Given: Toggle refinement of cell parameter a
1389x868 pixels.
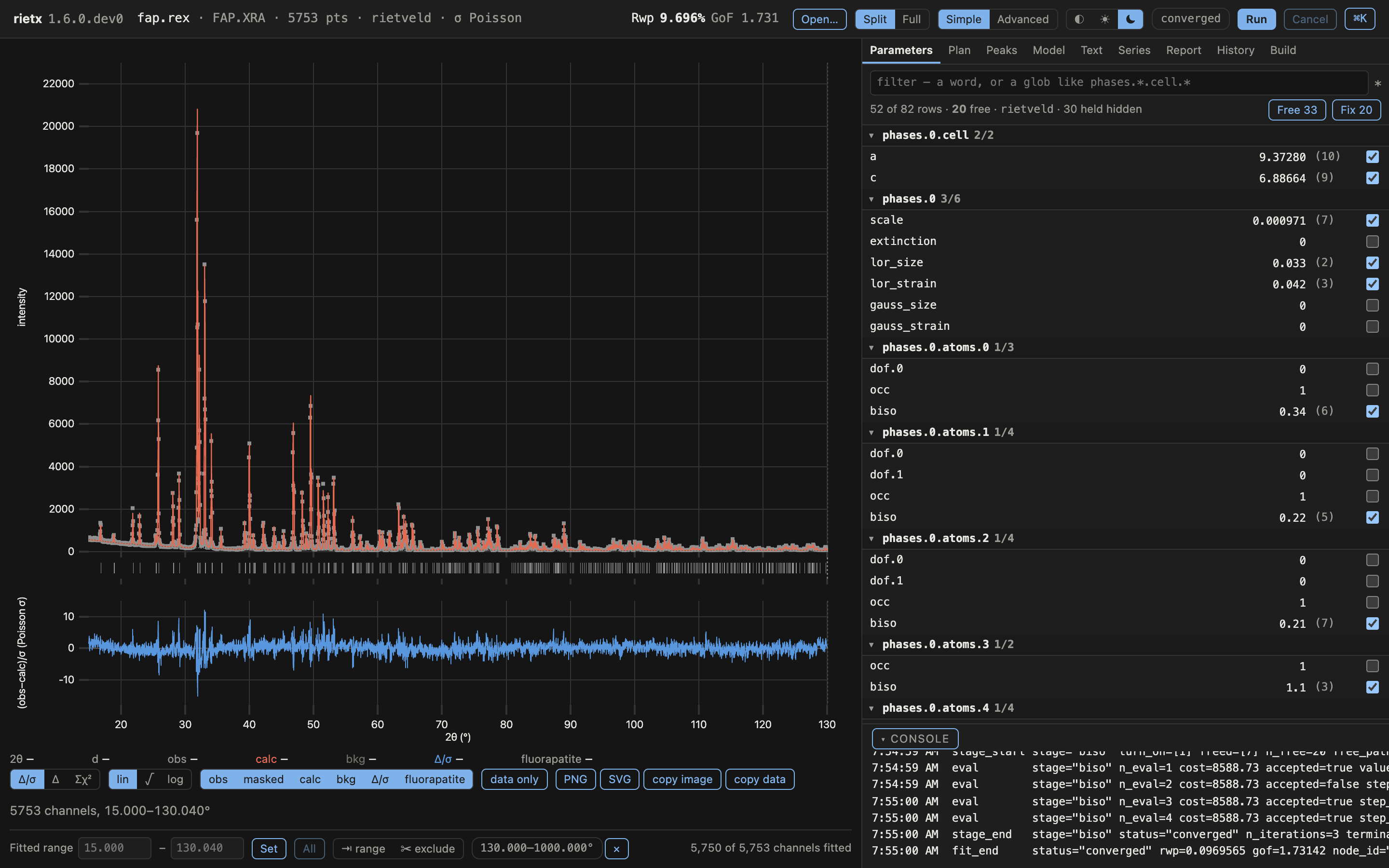Looking at the screenshot, I should (1372, 157).
